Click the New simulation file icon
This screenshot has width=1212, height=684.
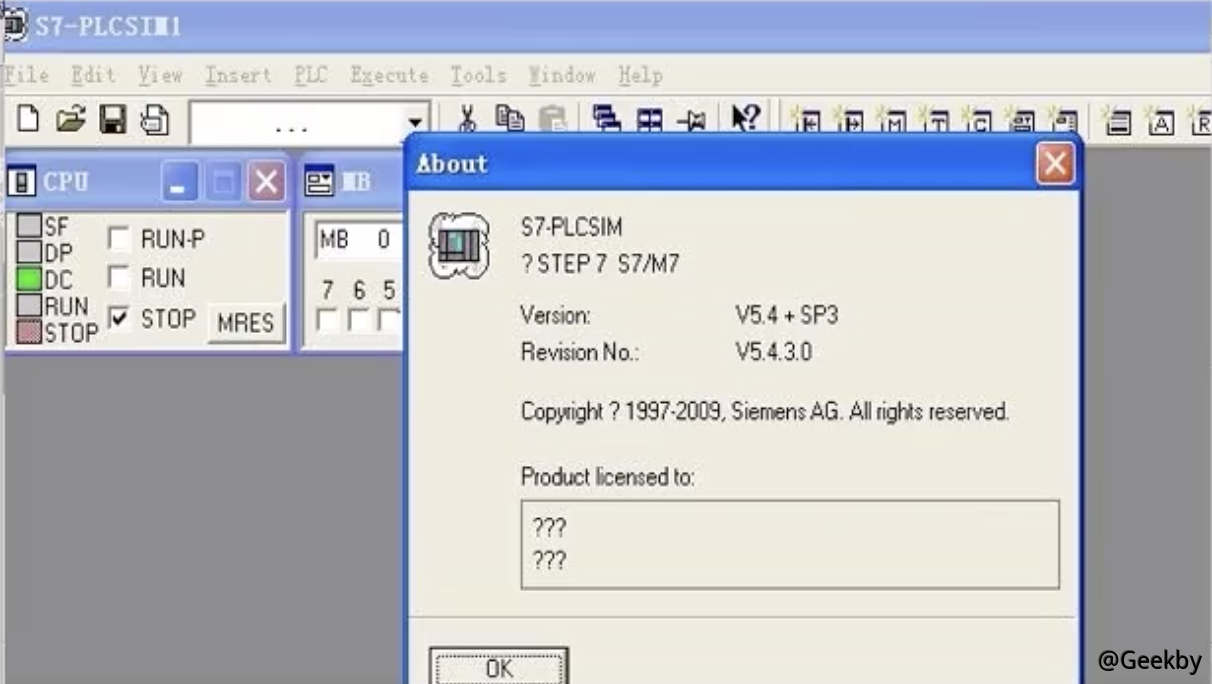(x=29, y=120)
